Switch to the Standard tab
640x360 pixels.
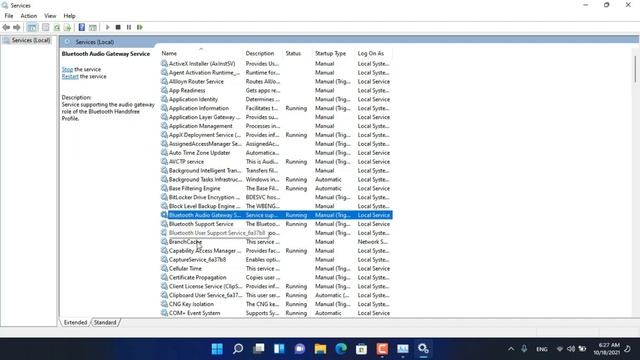point(105,322)
